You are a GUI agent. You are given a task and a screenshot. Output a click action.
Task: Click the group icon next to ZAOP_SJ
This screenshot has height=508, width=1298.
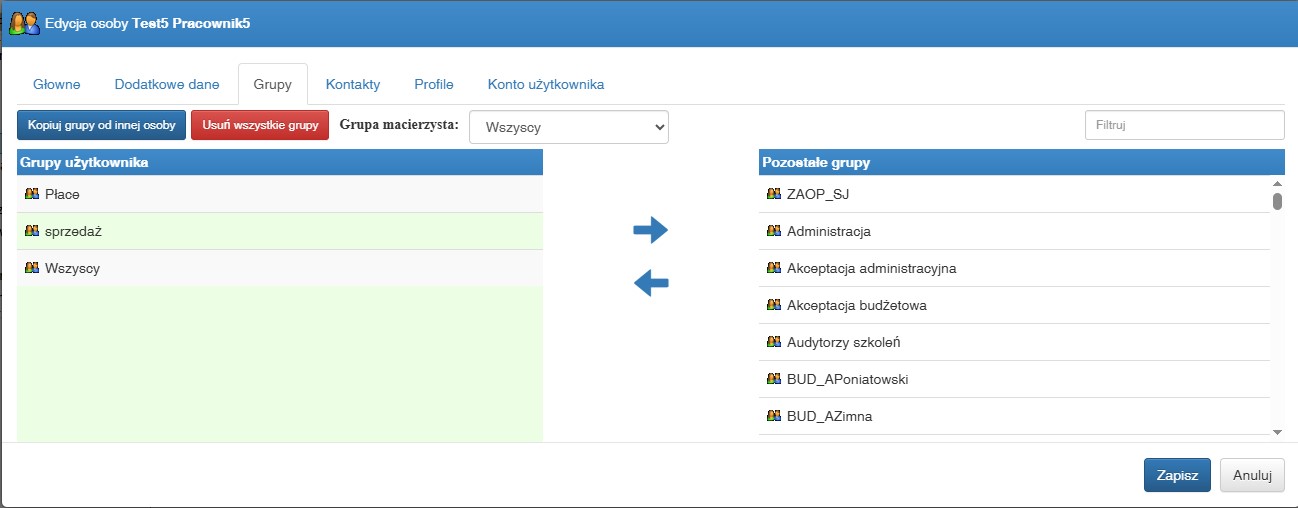tap(774, 194)
